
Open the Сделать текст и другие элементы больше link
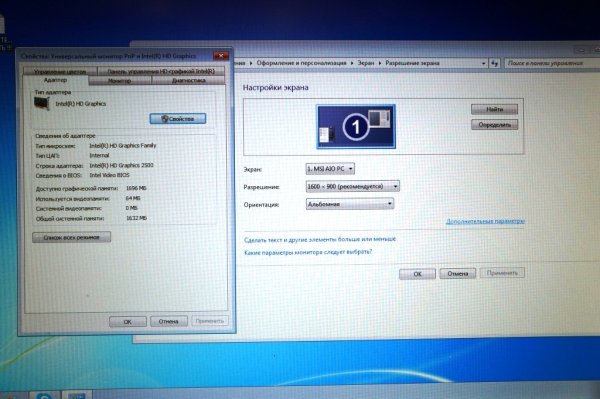(320, 239)
